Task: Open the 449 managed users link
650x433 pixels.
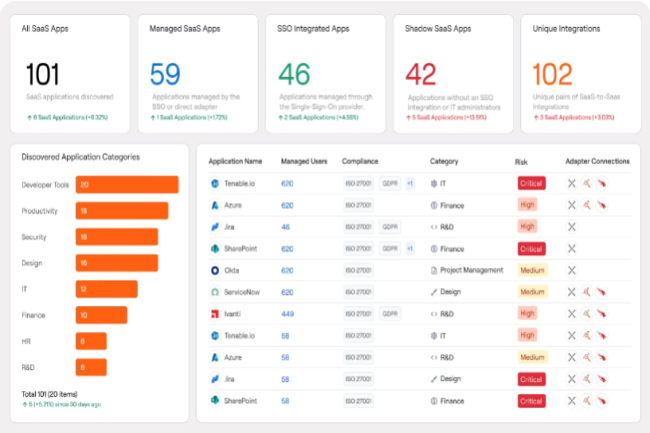Action: tap(287, 313)
